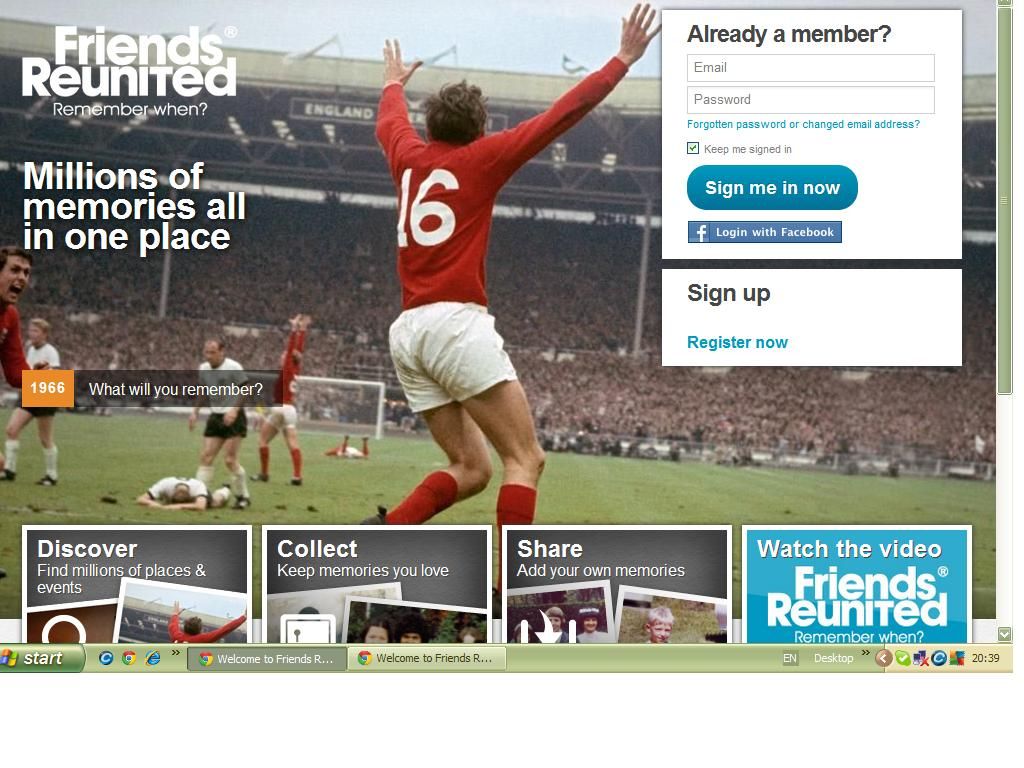Click the green shield tray icon
The image size is (1024, 768).
(x=903, y=658)
